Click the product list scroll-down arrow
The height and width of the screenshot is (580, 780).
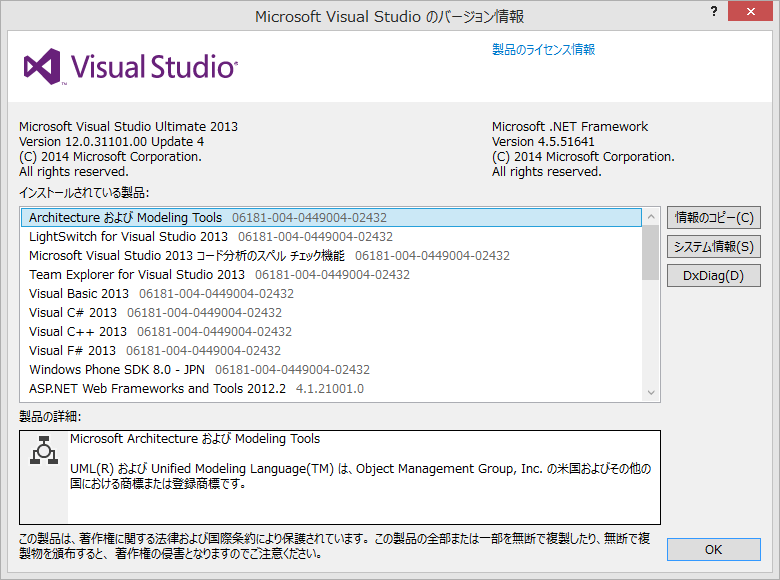click(x=651, y=392)
